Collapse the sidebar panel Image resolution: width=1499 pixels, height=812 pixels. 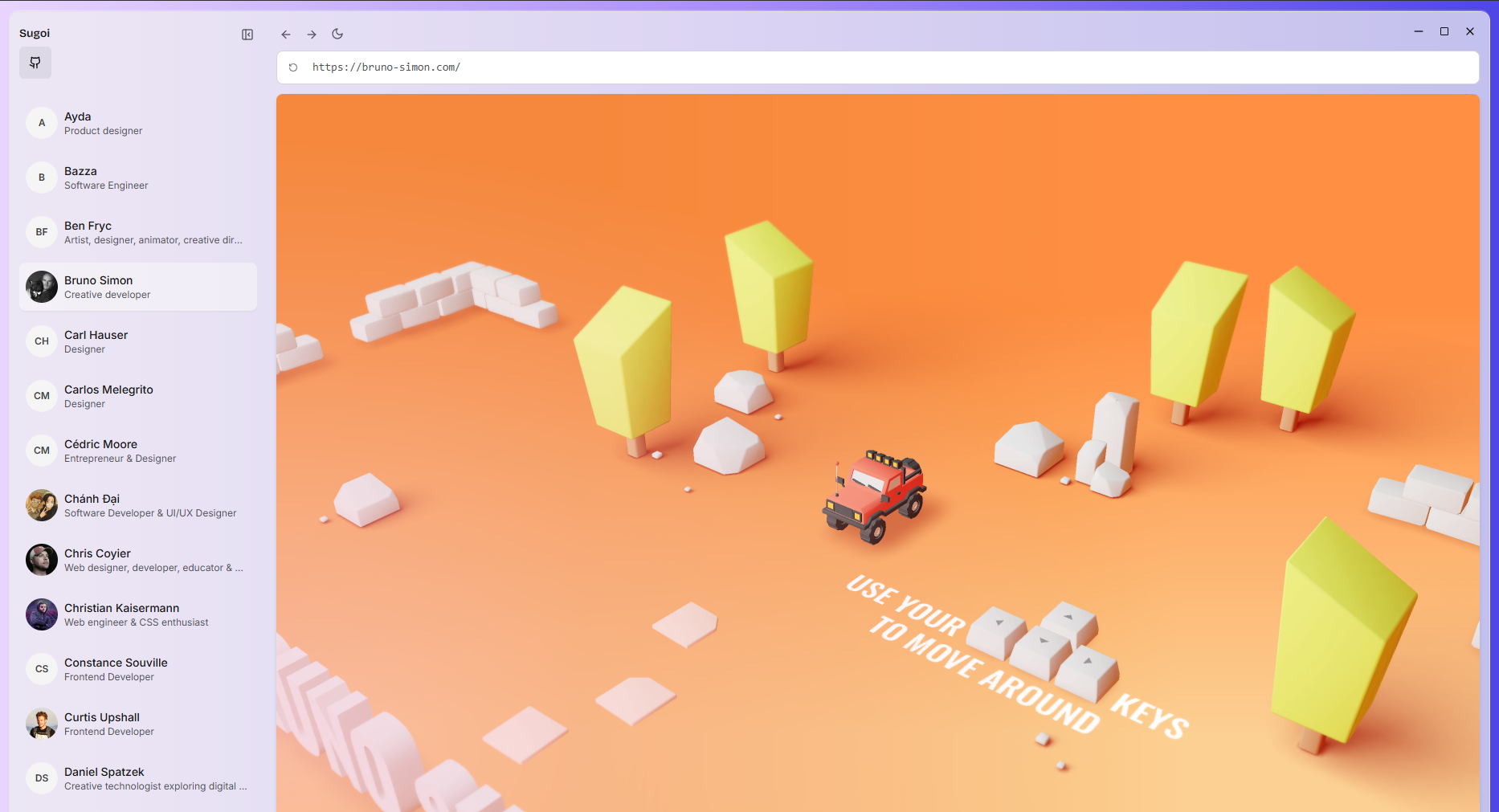(x=247, y=35)
